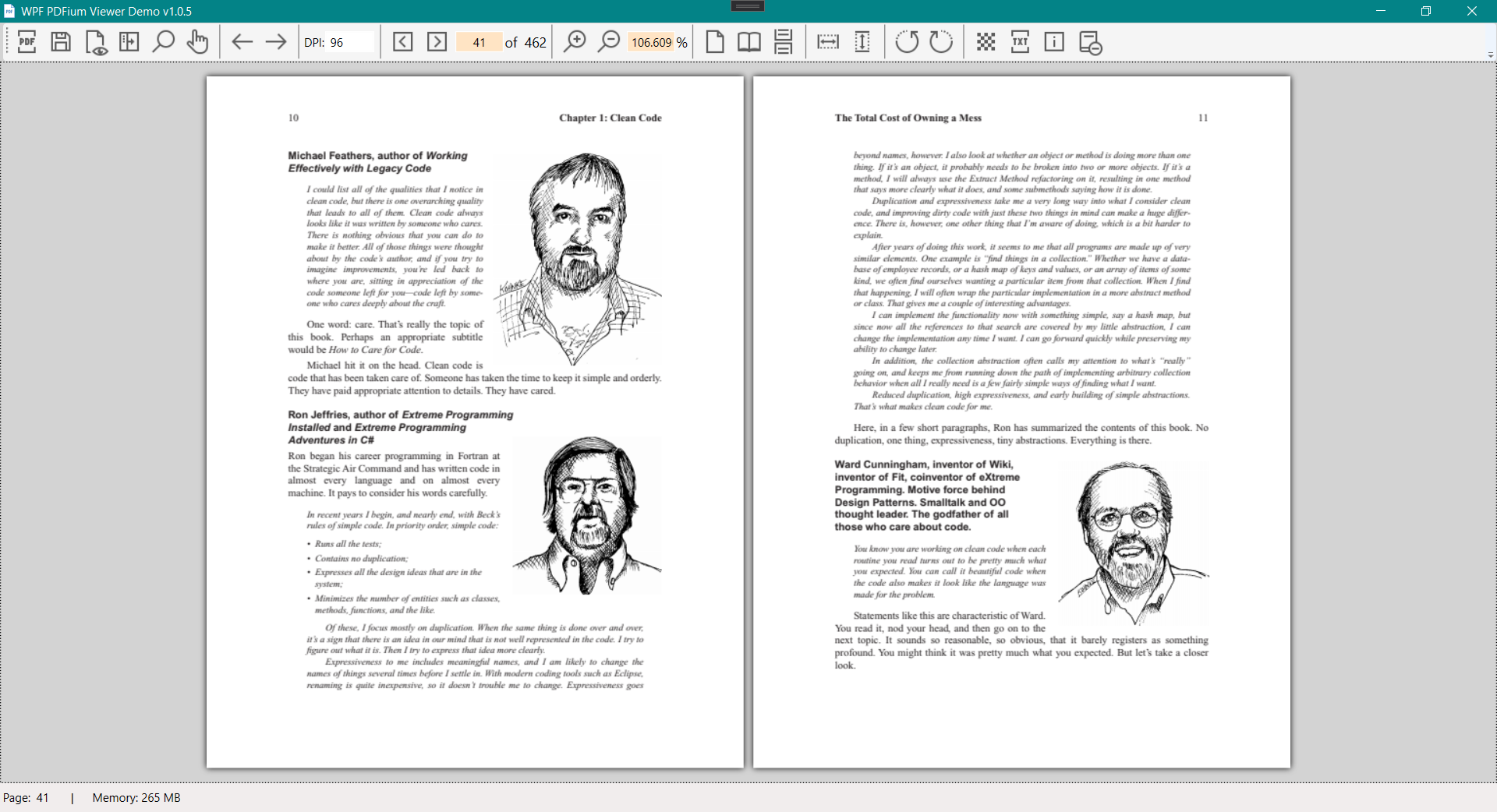Switch to single page view
The width and height of the screenshot is (1497, 812).
tap(715, 41)
